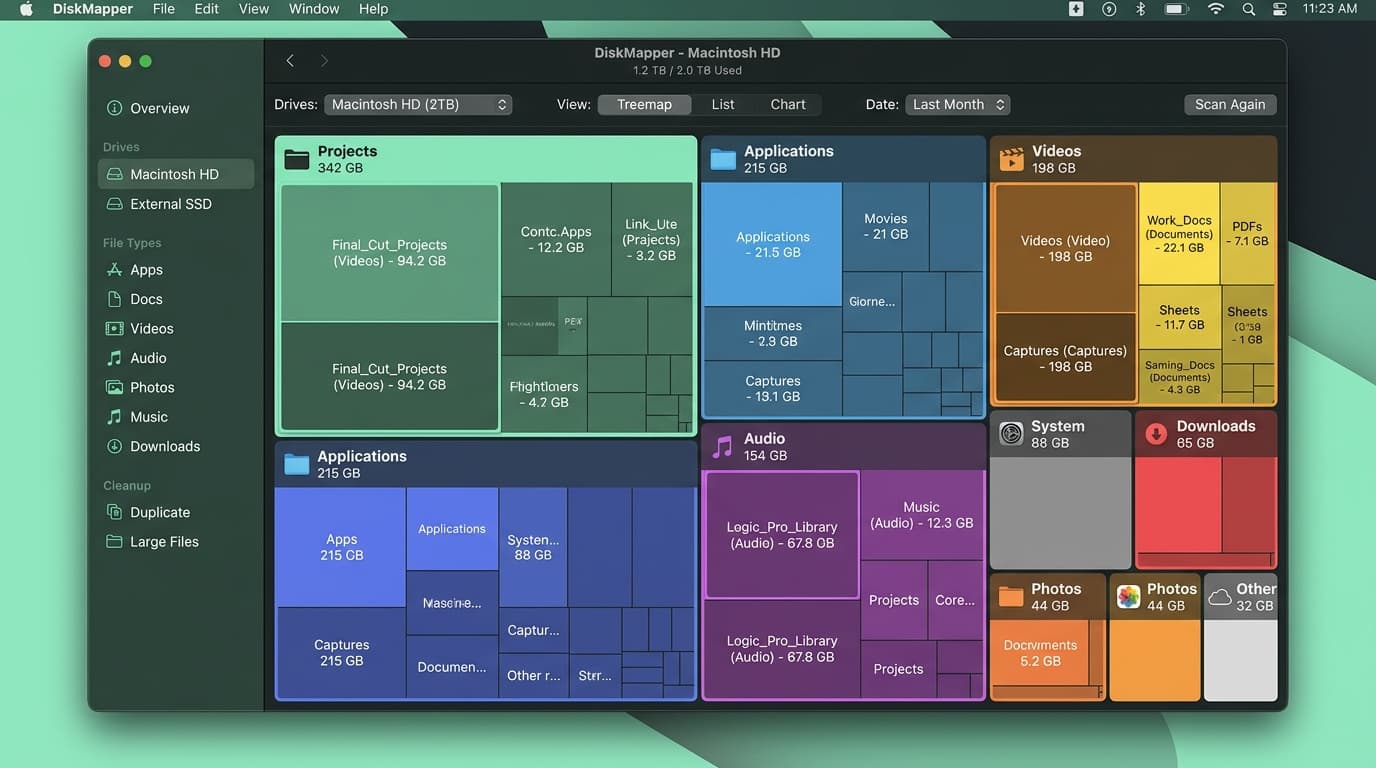Click the Large Files cleanup icon
Viewport: 1376px width, 768px height.
(x=115, y=542)
